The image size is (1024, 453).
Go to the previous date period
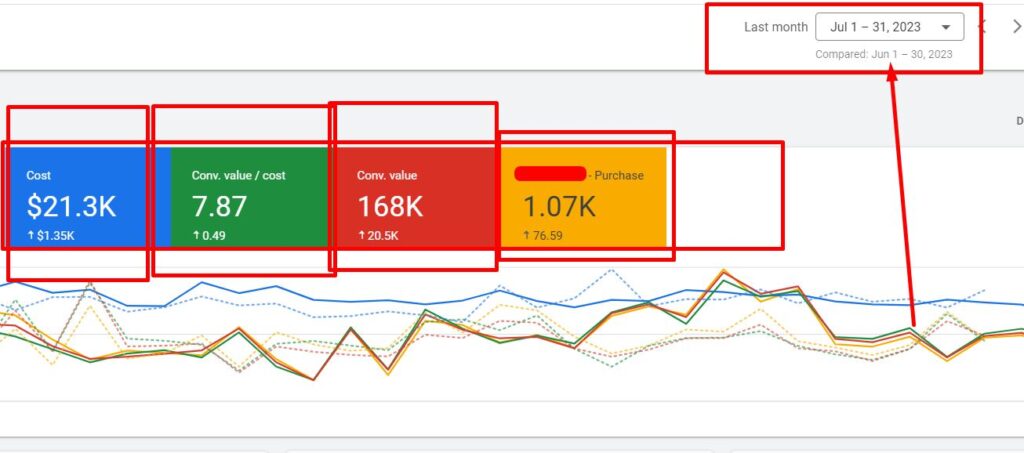[x=982, y=27]
